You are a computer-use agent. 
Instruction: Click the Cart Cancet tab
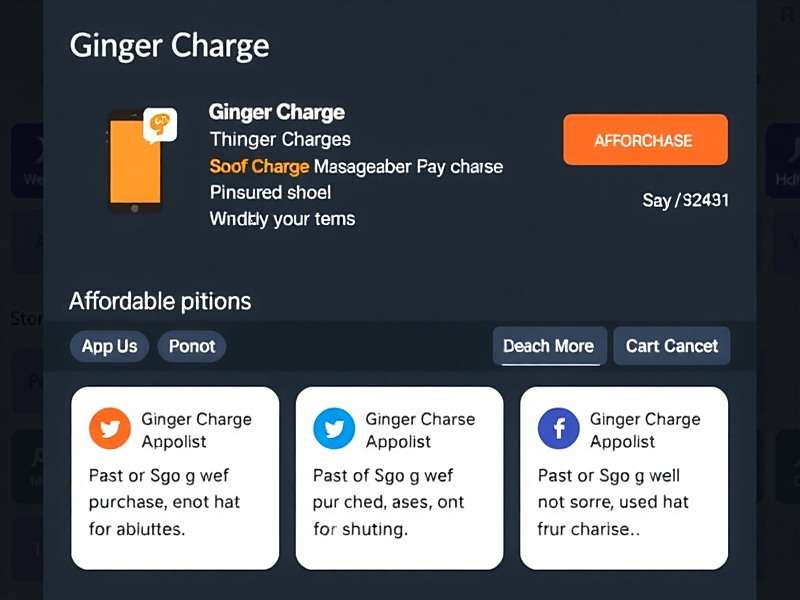671,345
